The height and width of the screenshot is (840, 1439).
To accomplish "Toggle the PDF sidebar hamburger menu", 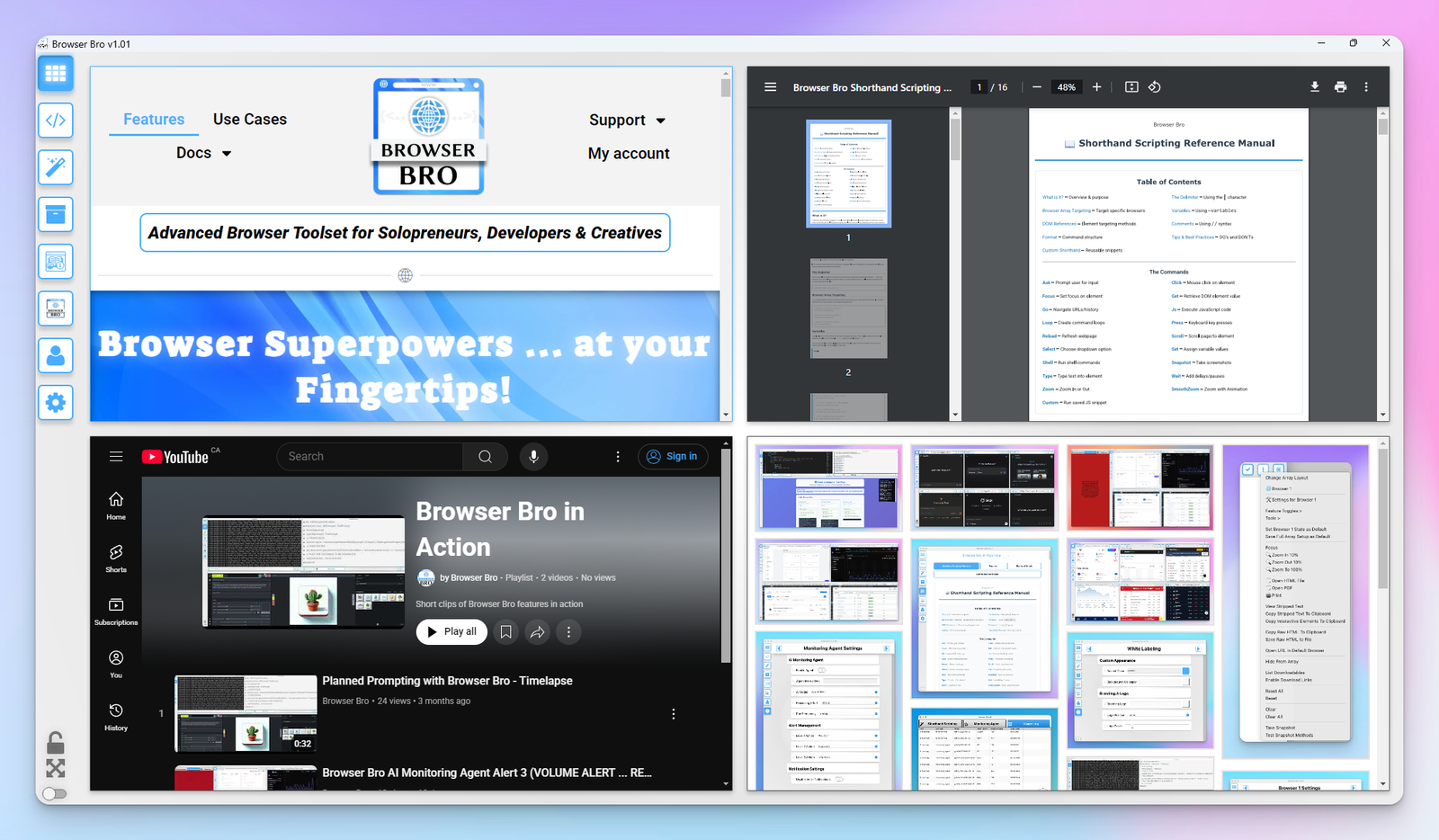I will pyautogui.click(x=770, y=87).
